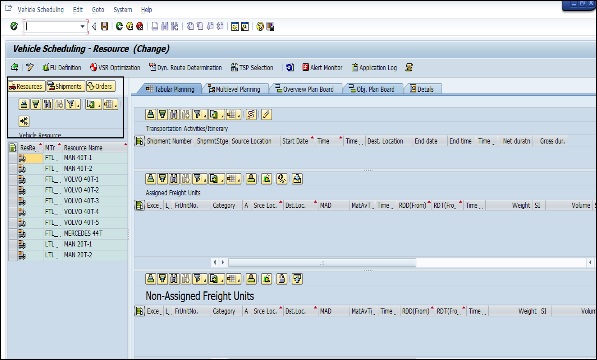Open the command field dropdown arrow
The width and height of the screenshot is (597, 360).
tap(82, 27)
